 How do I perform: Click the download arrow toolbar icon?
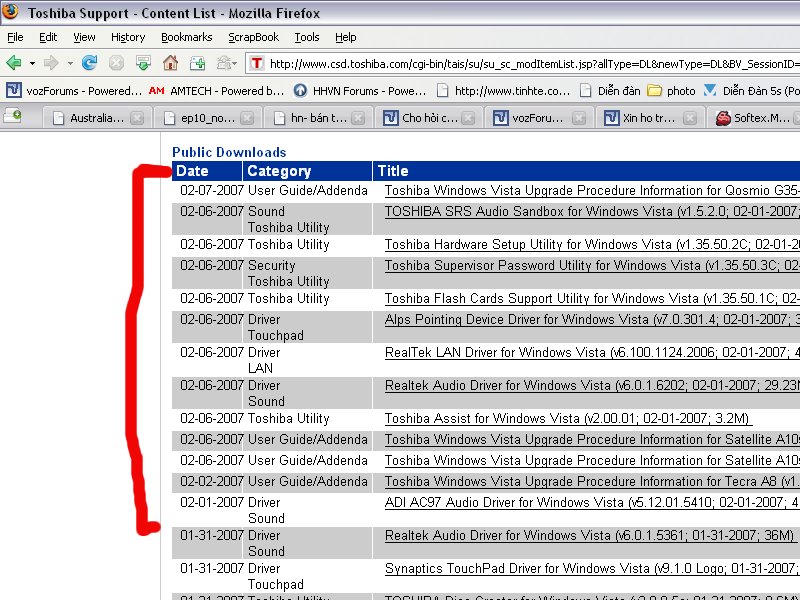point(143,63)
